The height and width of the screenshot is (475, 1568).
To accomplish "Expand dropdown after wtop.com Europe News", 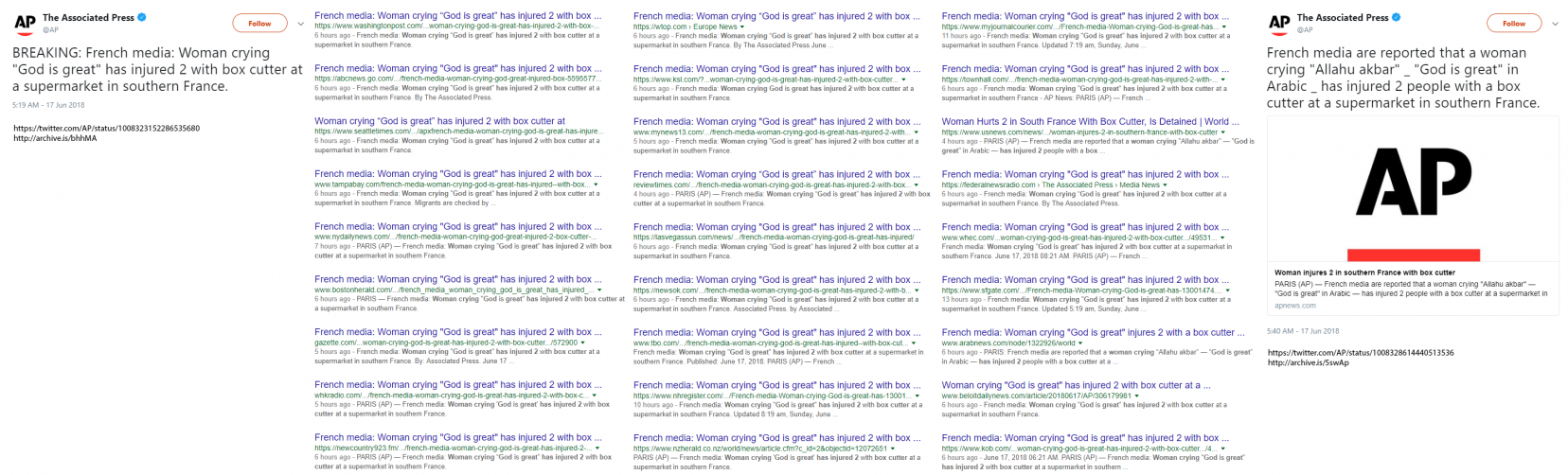I will pos(740,26).
